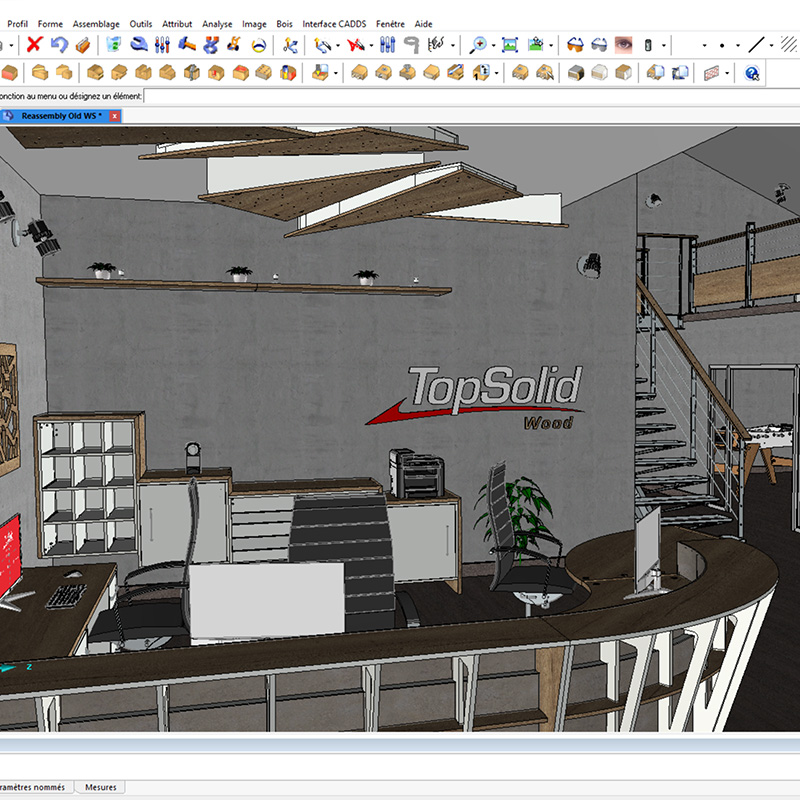
Task: Click the wood block numbered 1 icon
Action: pos(481,73)
